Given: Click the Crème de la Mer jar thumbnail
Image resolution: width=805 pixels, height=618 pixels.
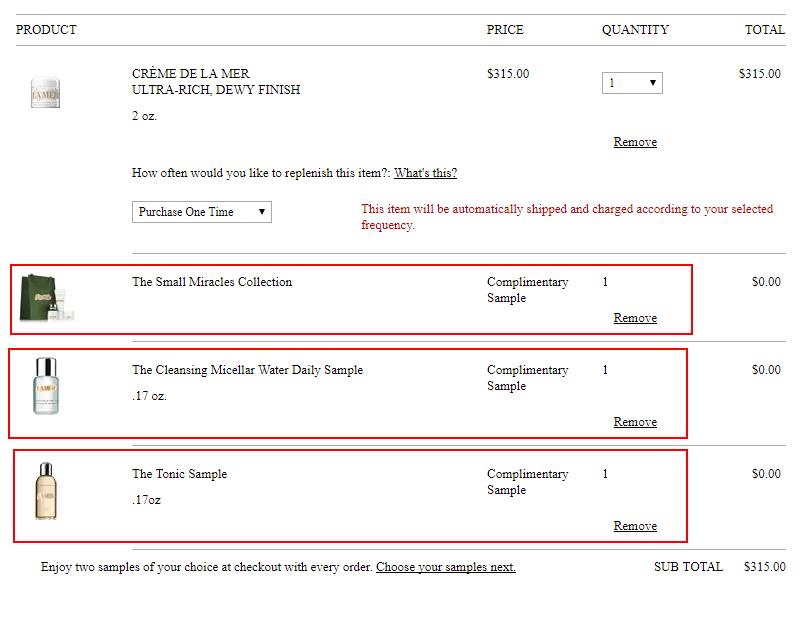Looking at the screenshot, I should [x=46, y=93].
